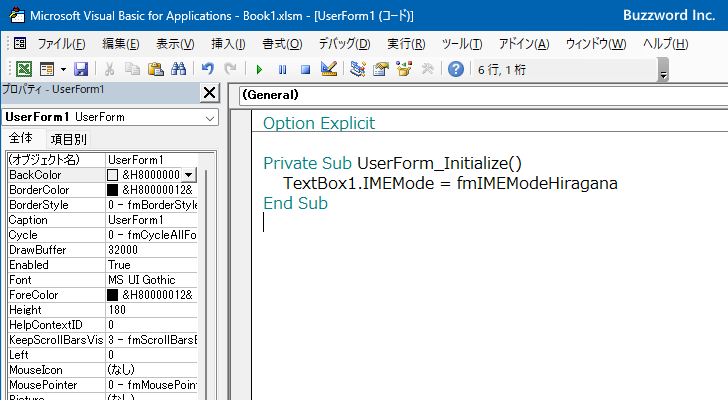This screenshot has width=728, height=400.
Task: Open the ヘルプ(H) menu
Action: [x=666, y=44]
